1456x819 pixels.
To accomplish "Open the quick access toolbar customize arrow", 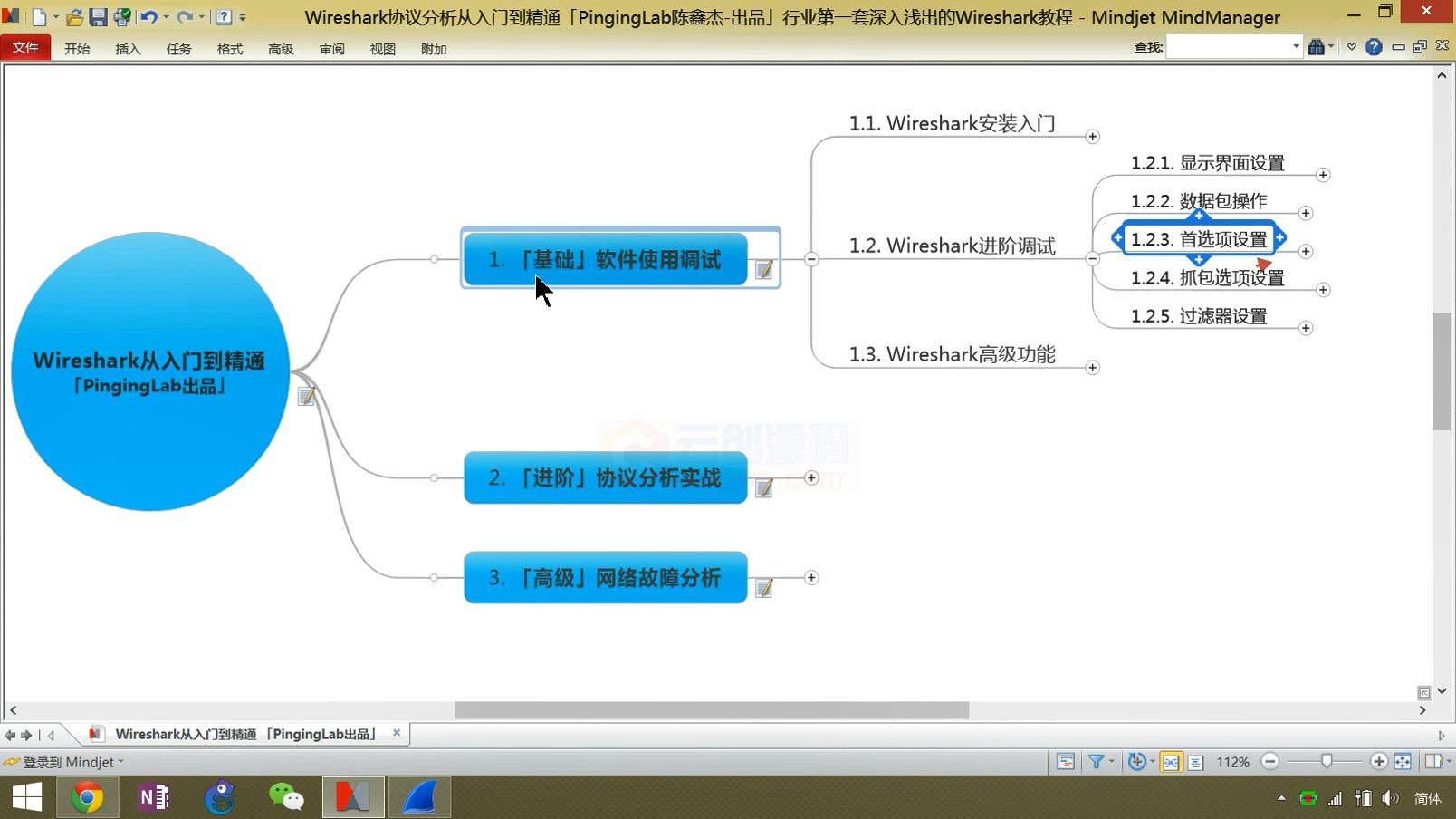I will point(243,17).
